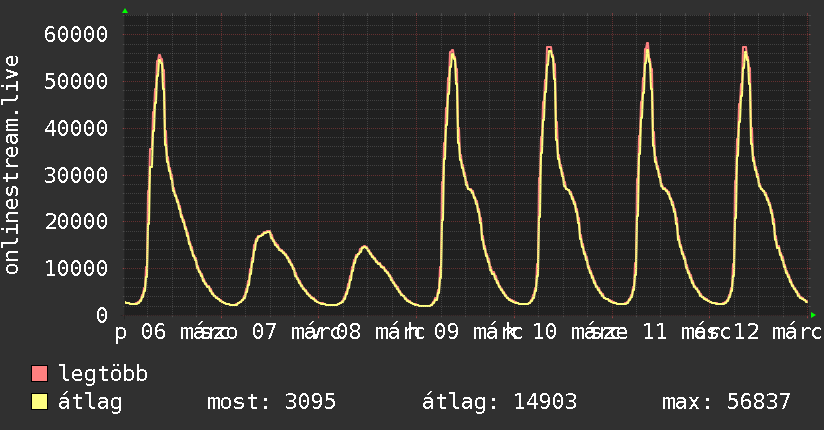
Task: Click the 'átlag: 14903' statistic
Action: click(499, 402)
